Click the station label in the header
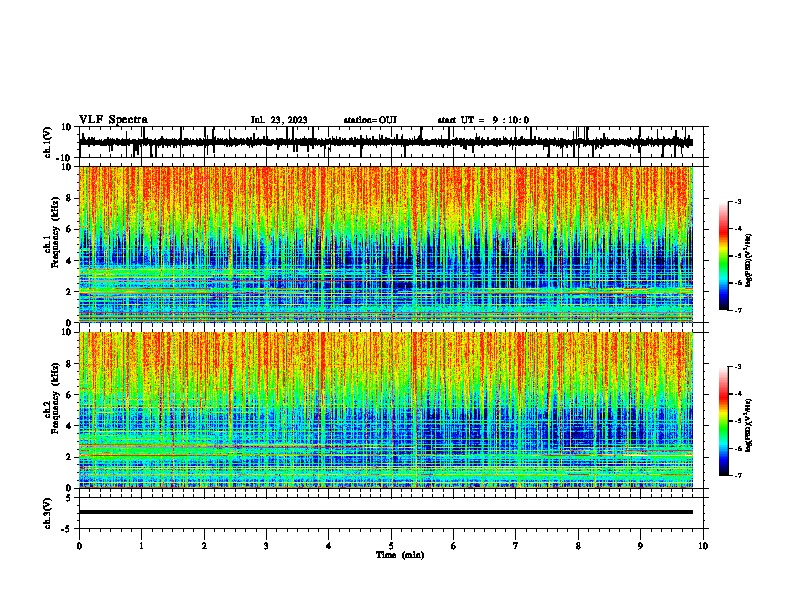 click(370, 120)
